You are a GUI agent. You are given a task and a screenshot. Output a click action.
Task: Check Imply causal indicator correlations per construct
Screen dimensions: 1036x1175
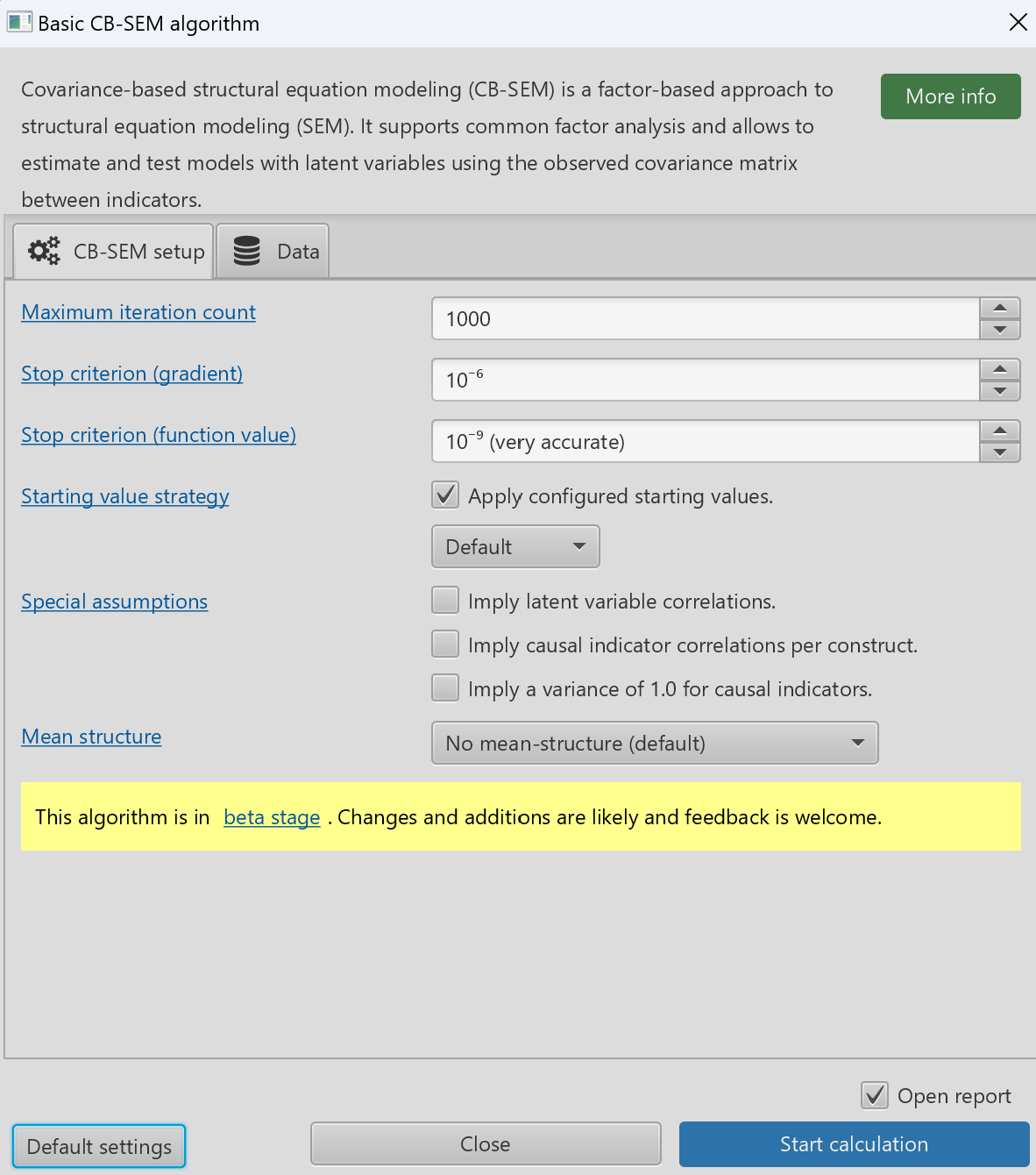click(x=445, y=644)
